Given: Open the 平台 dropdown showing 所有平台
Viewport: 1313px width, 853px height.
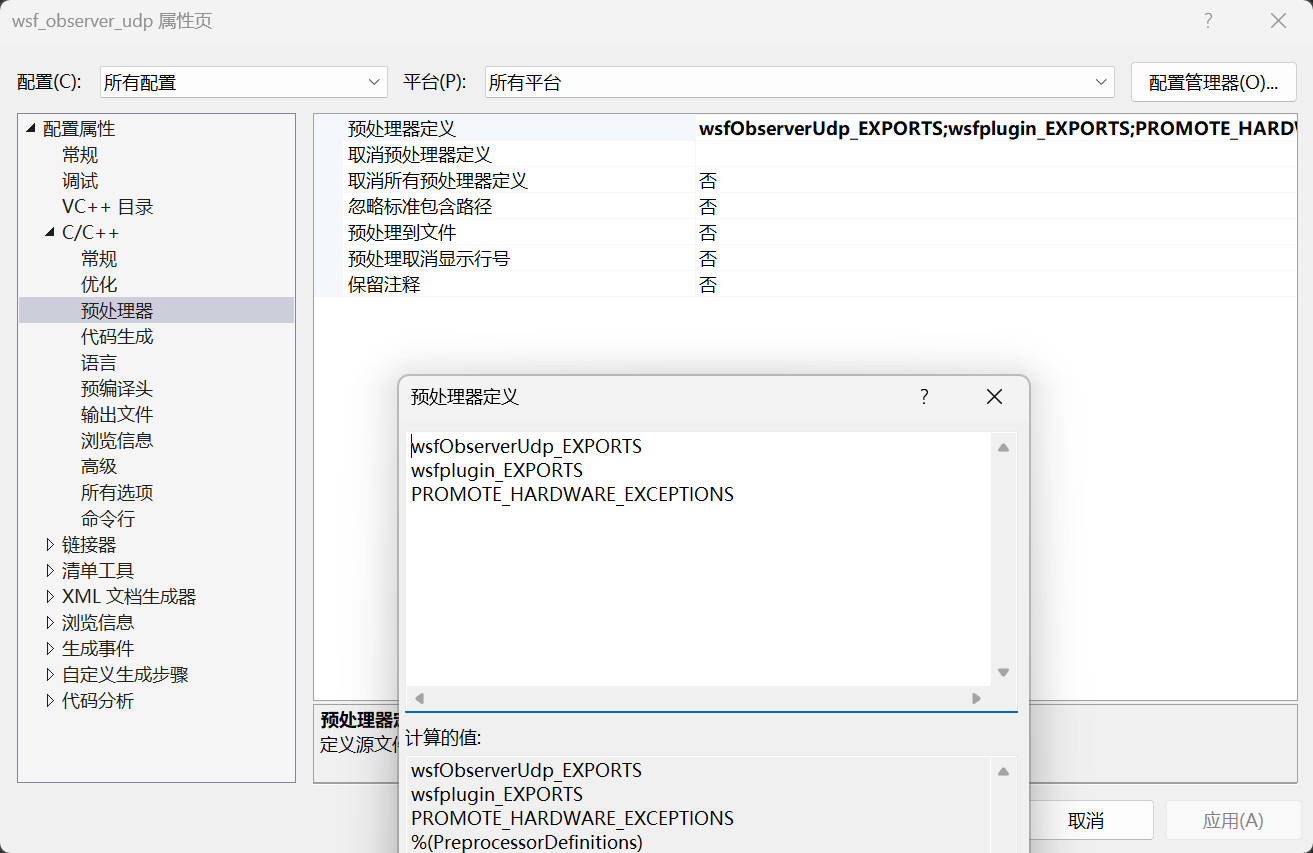Looking at the screenshot, I should [799, 83].
